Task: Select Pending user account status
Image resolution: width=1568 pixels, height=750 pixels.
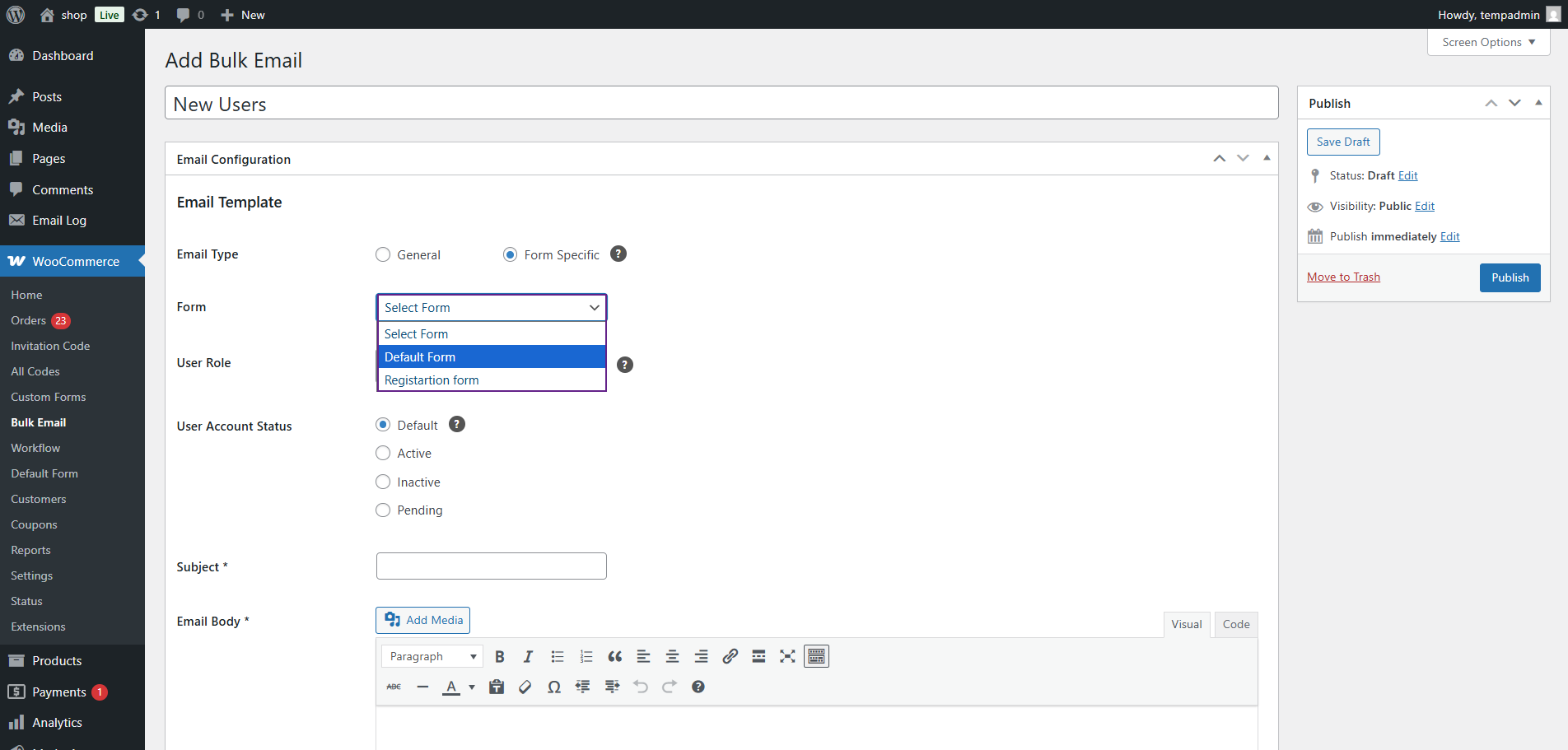Action: 383,510
